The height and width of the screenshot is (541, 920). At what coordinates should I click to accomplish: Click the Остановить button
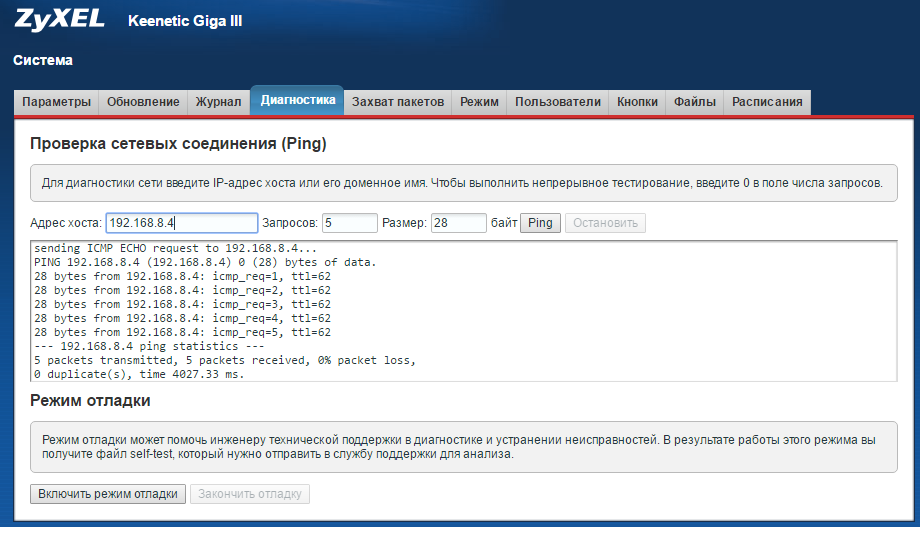pyautogui.click(x=605, y=223)
